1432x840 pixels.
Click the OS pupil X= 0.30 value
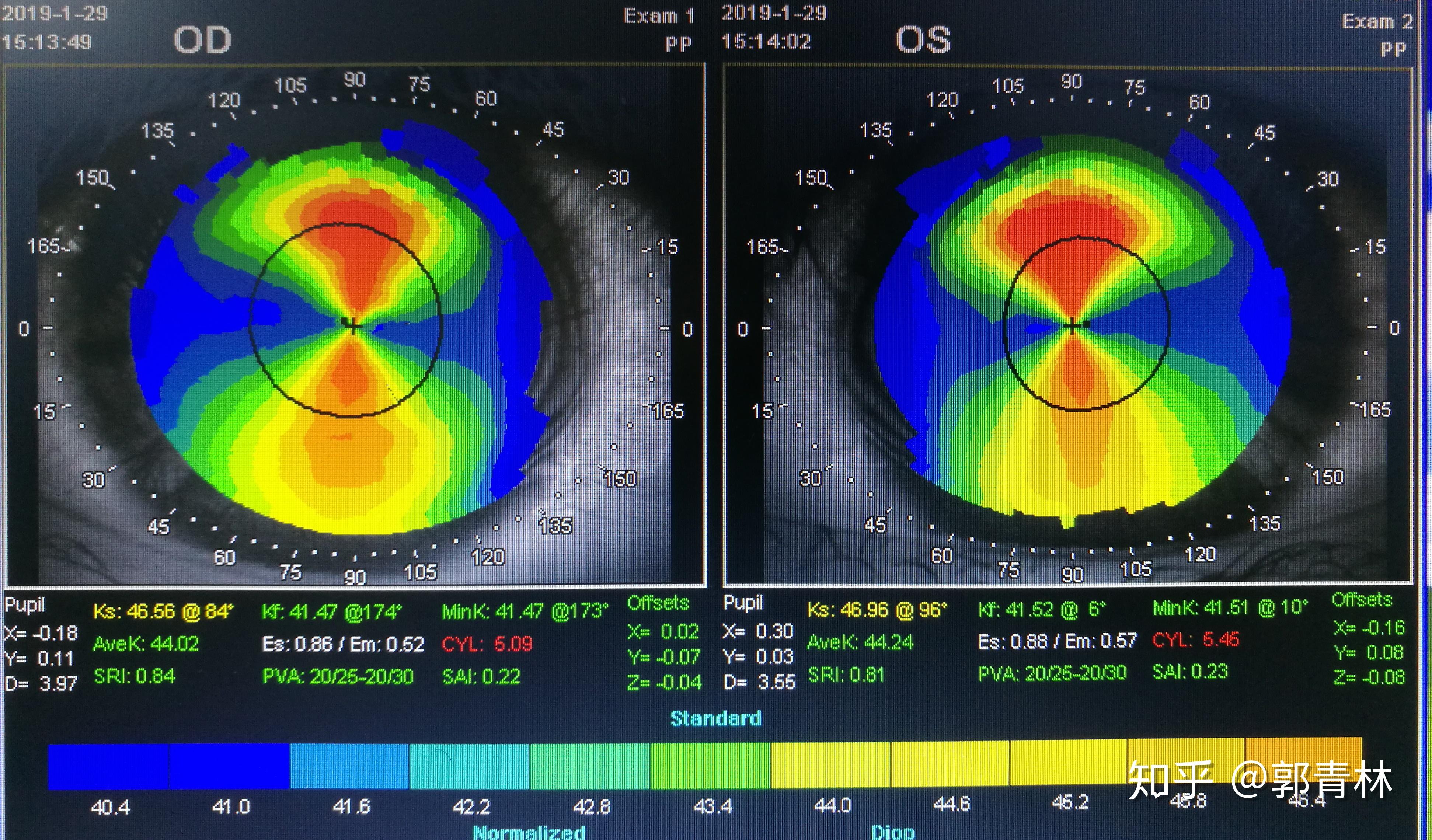click(758, 631)
